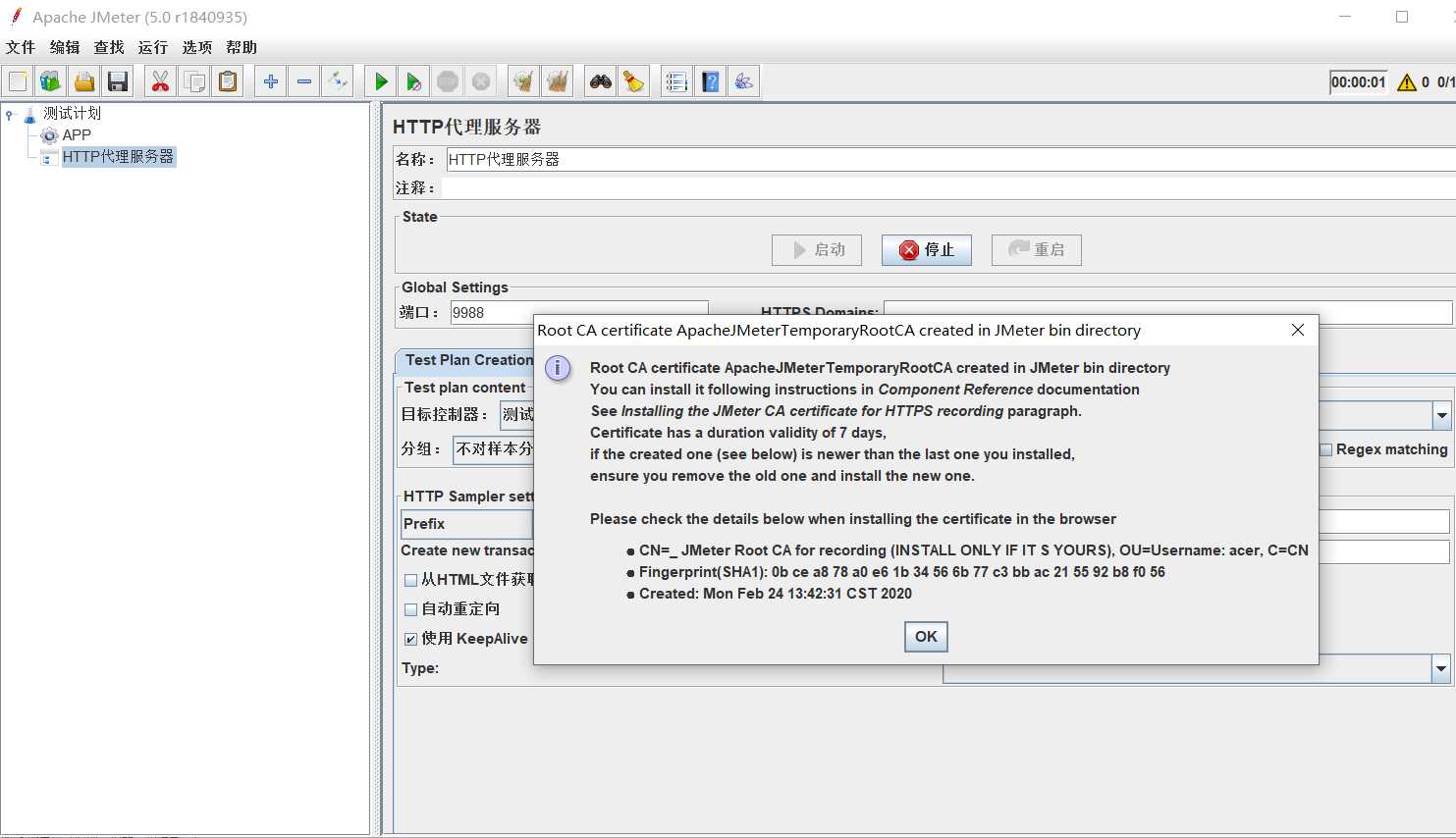Click the Clear broom icon

[524, 81]
